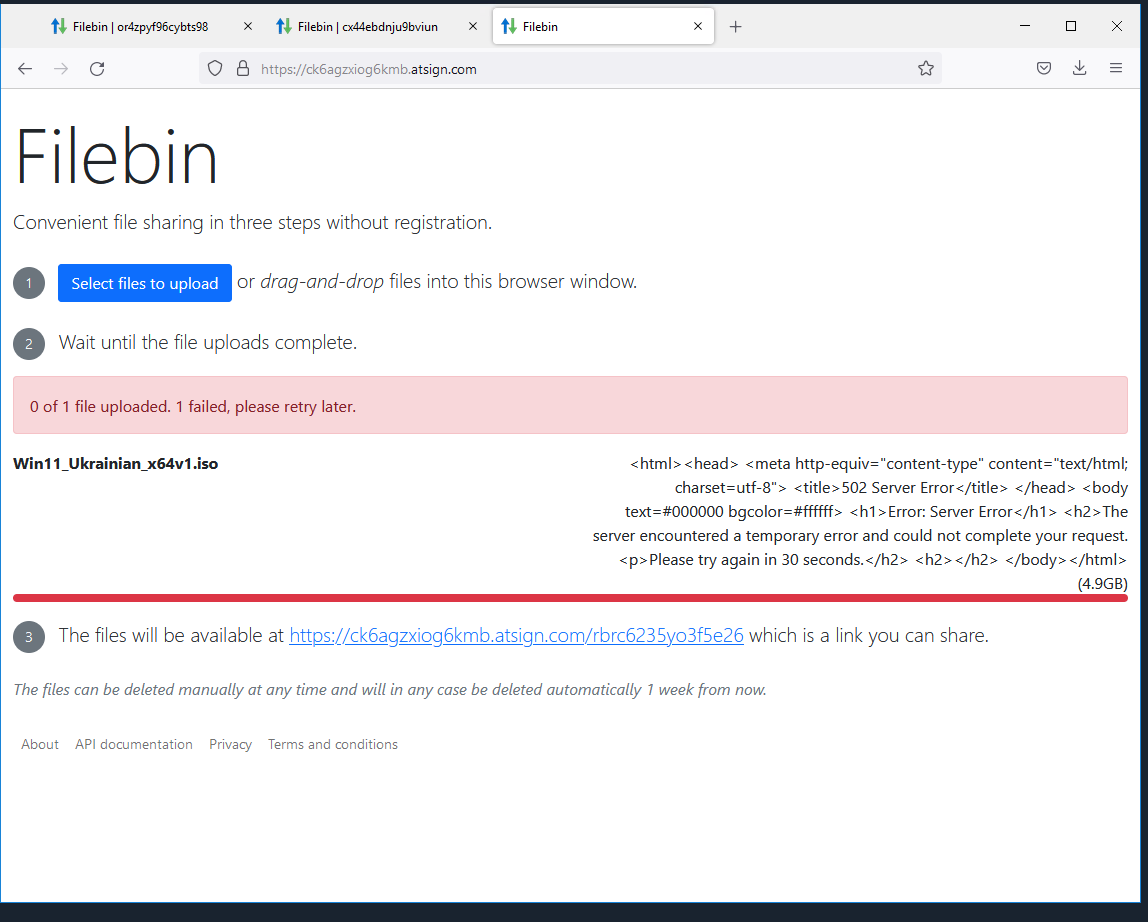
Task: Open the tracking protection shield icon
Action: (215, 69)
